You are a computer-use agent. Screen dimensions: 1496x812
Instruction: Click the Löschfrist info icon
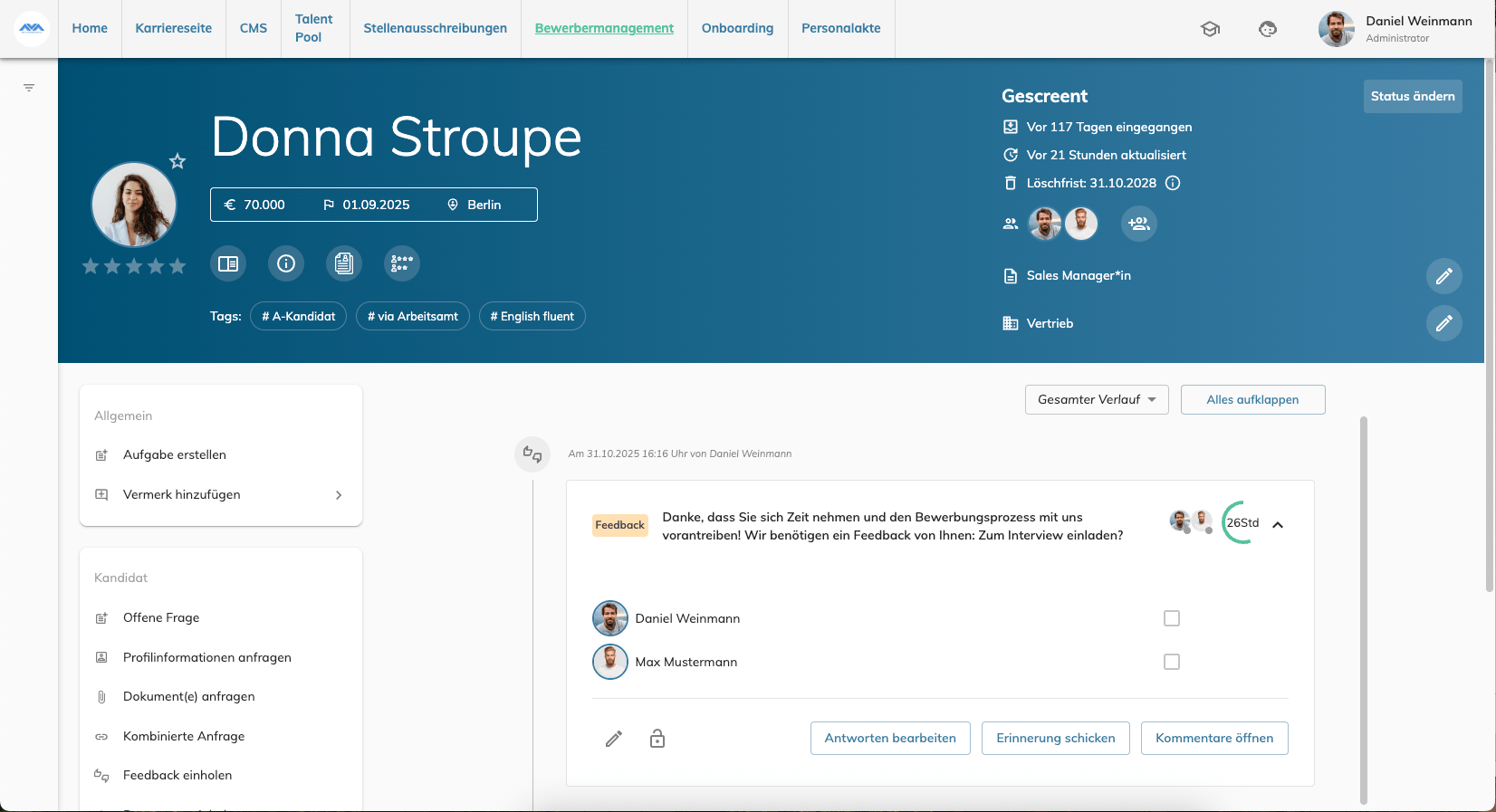(1173, 183)
